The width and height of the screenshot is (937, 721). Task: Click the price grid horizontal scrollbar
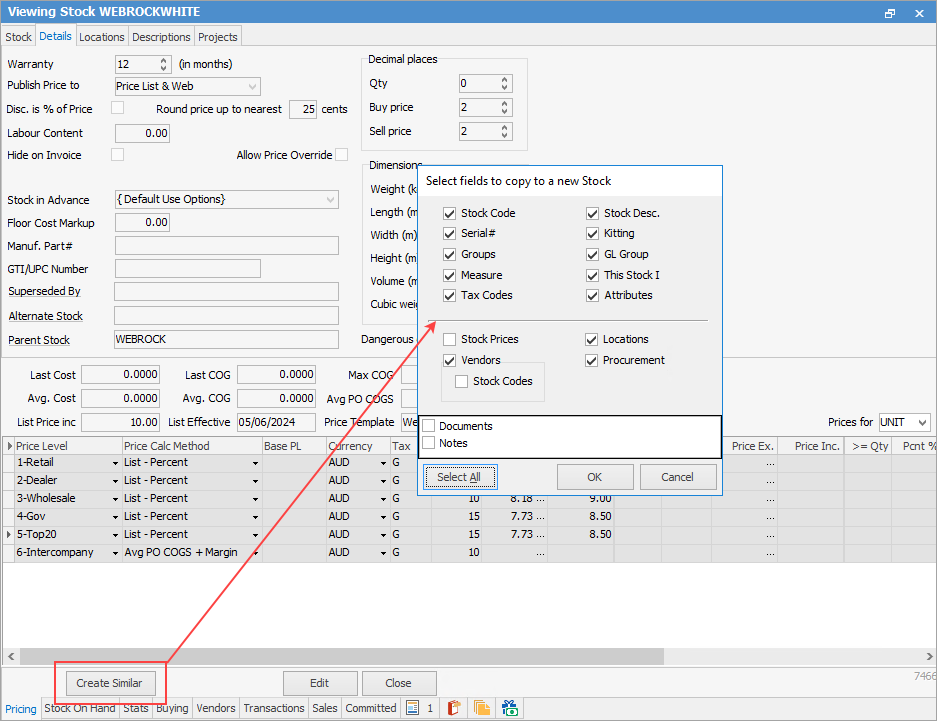[x=340, y=656]
